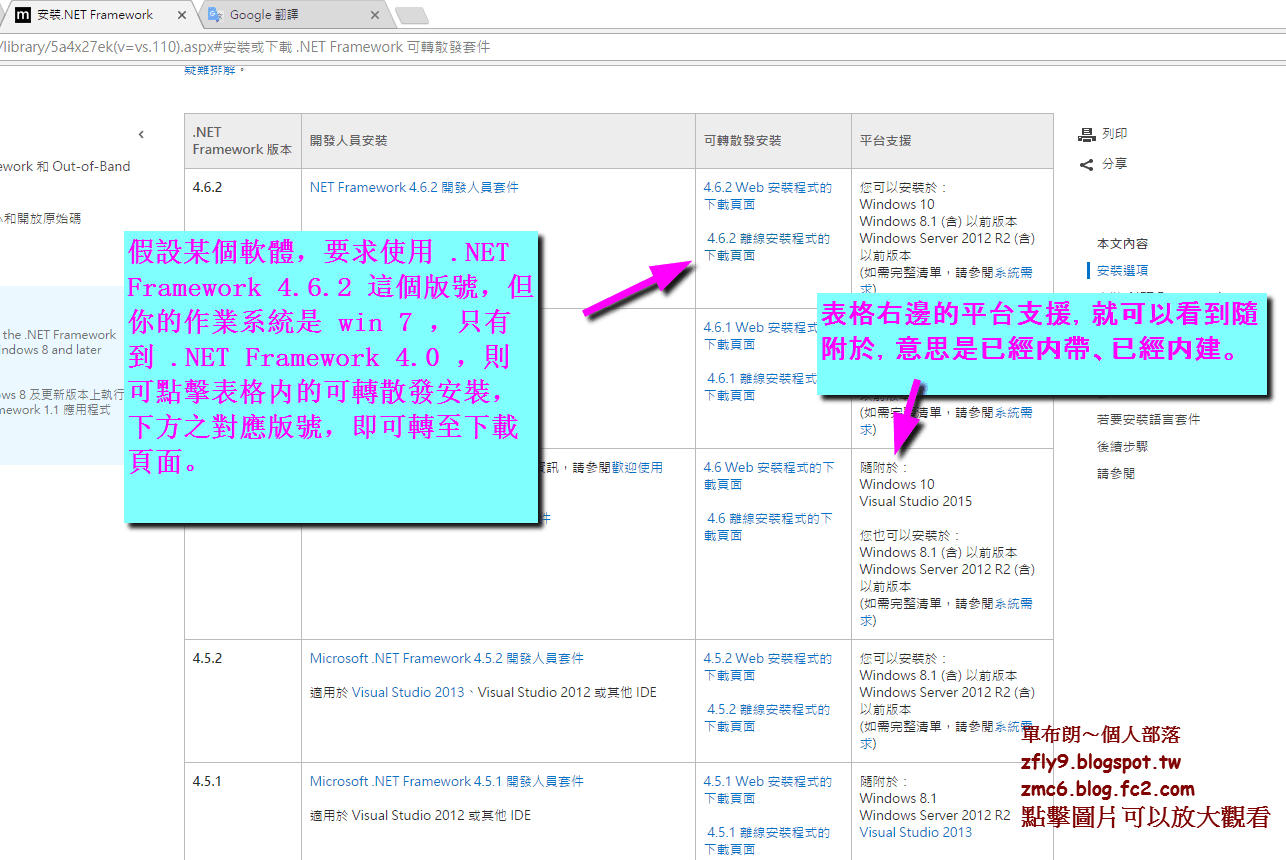Open the 4.6.2 Web 安裝程式 download page
This screenshot has width=1286, height=860.
click(x=767, y=196)
